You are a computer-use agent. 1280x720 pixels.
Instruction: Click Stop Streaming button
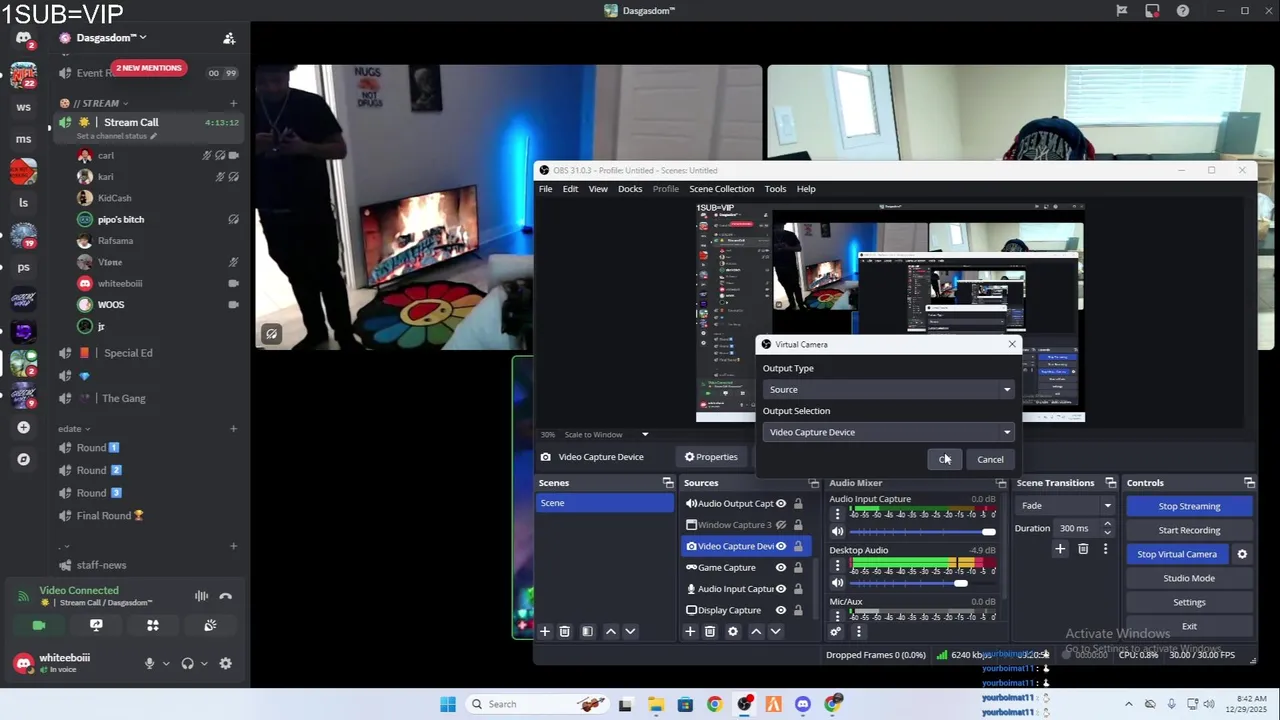click(1189, 506)
